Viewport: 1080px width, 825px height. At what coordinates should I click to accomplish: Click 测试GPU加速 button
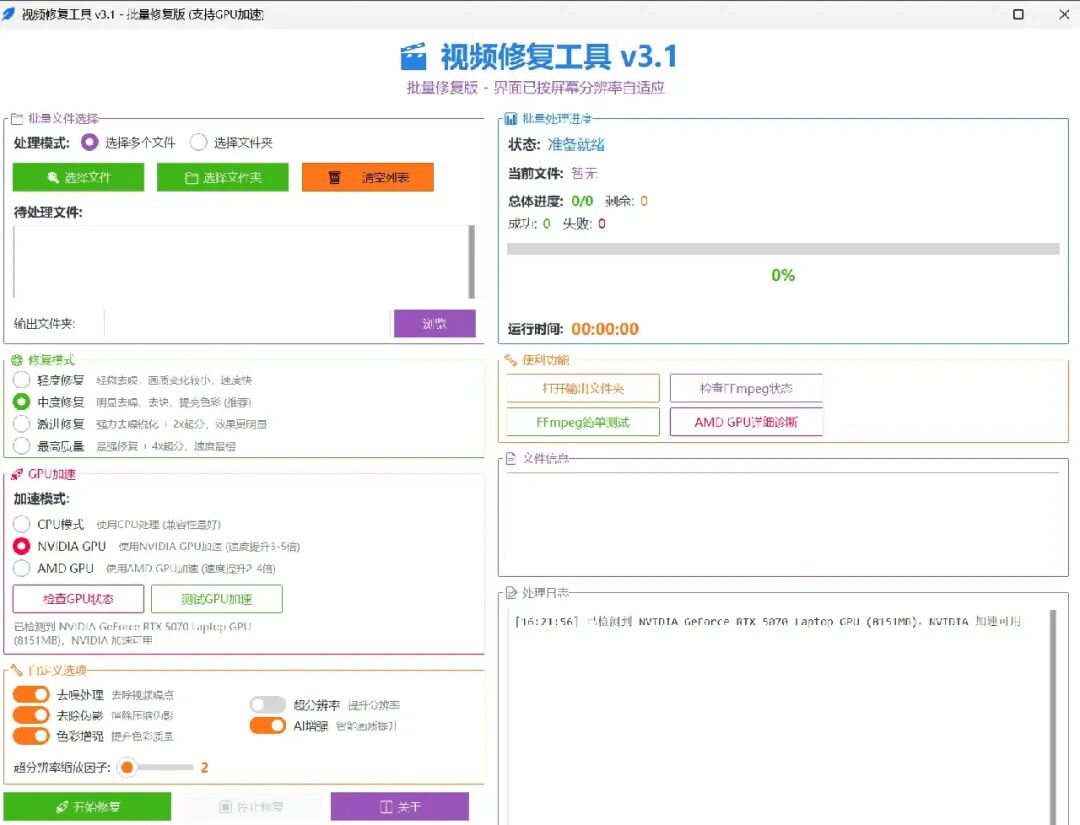[x=217, y=599]
